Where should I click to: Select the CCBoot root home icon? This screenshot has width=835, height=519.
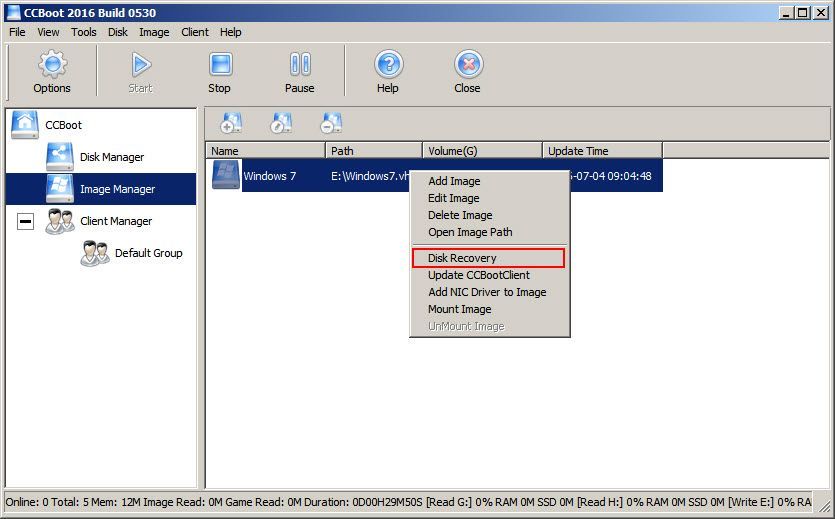(24, 125)
